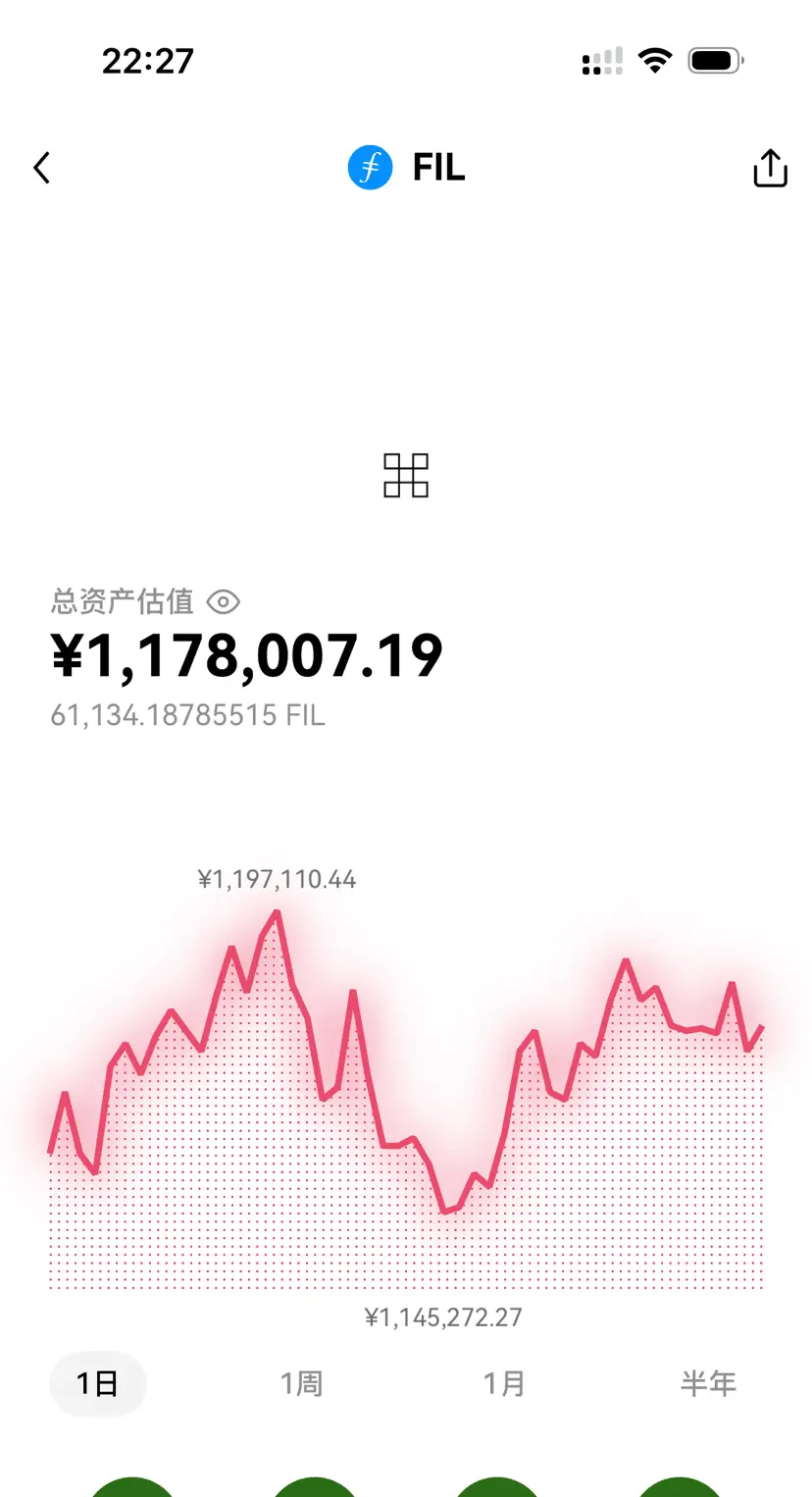Tap the second green circle button

click(314, 1486)
